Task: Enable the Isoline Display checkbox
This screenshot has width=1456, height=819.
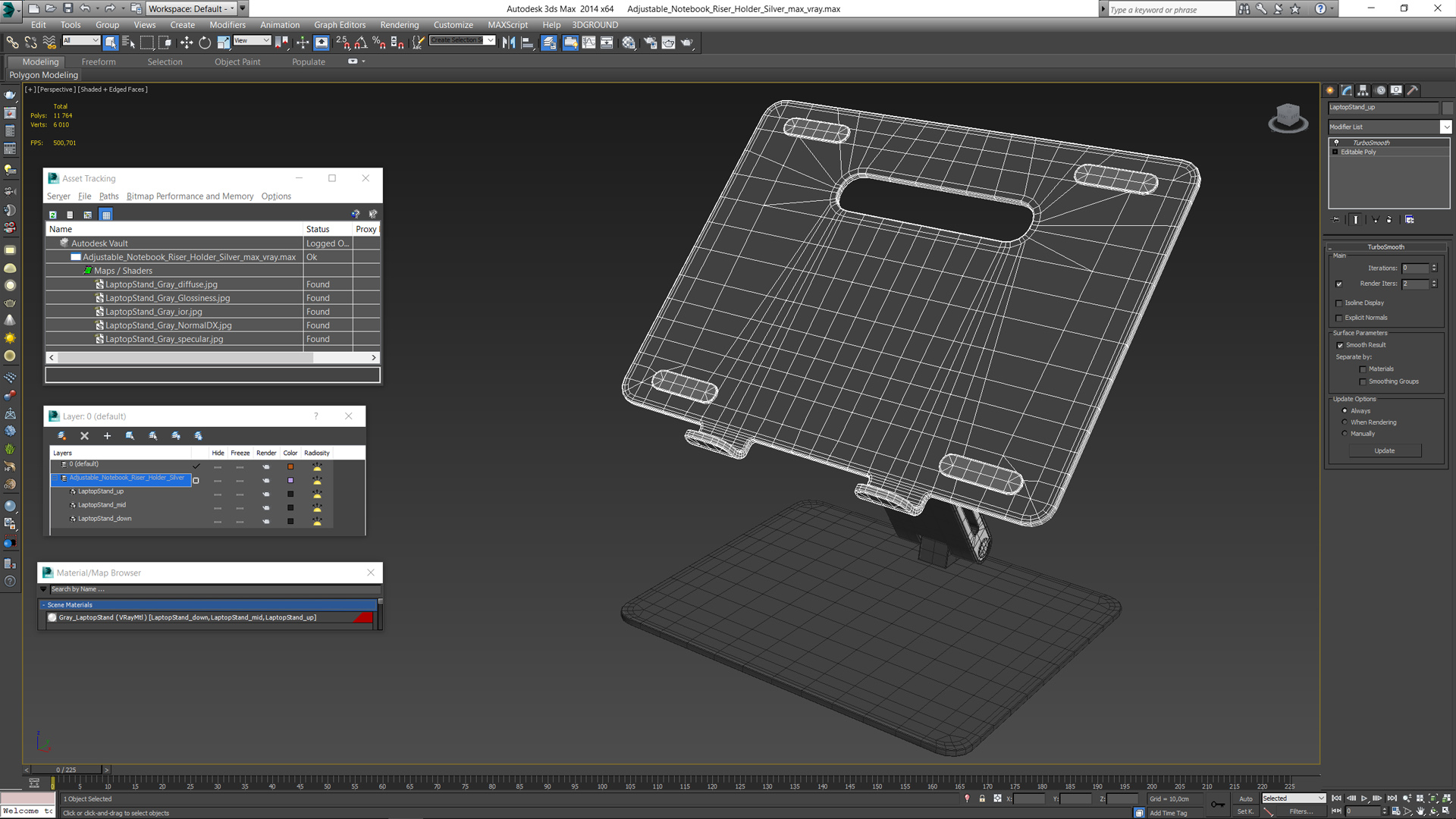Action: click(1339, 303)
